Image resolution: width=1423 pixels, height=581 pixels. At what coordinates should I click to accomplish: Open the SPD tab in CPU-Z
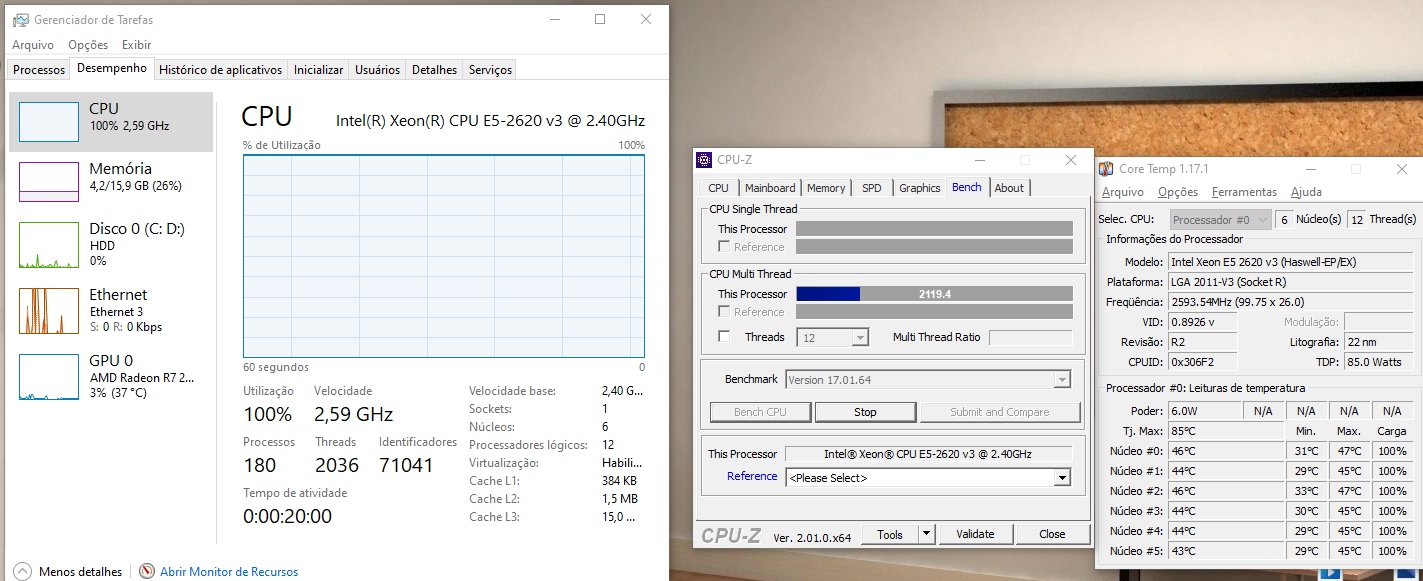tap(872, 188)
